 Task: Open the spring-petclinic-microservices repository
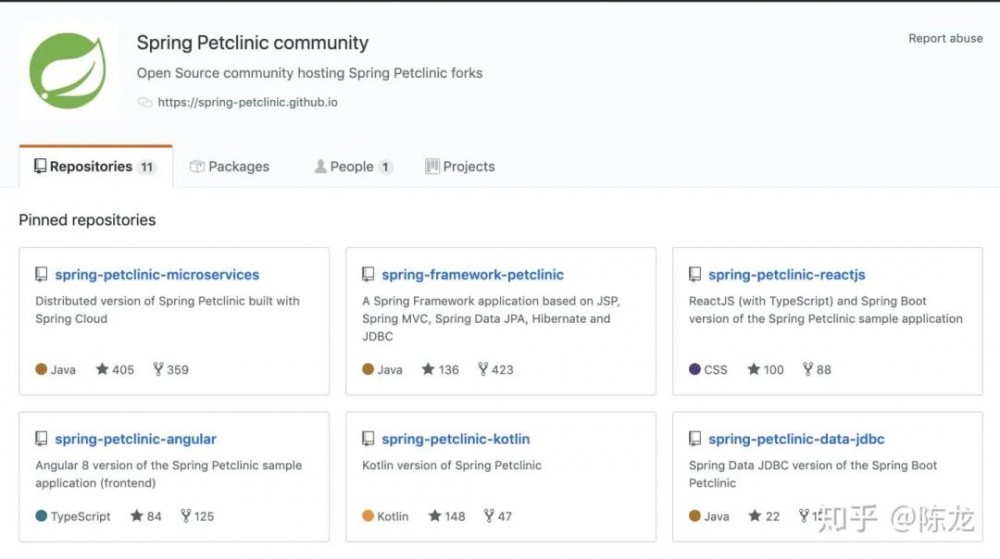click(157, 275)
